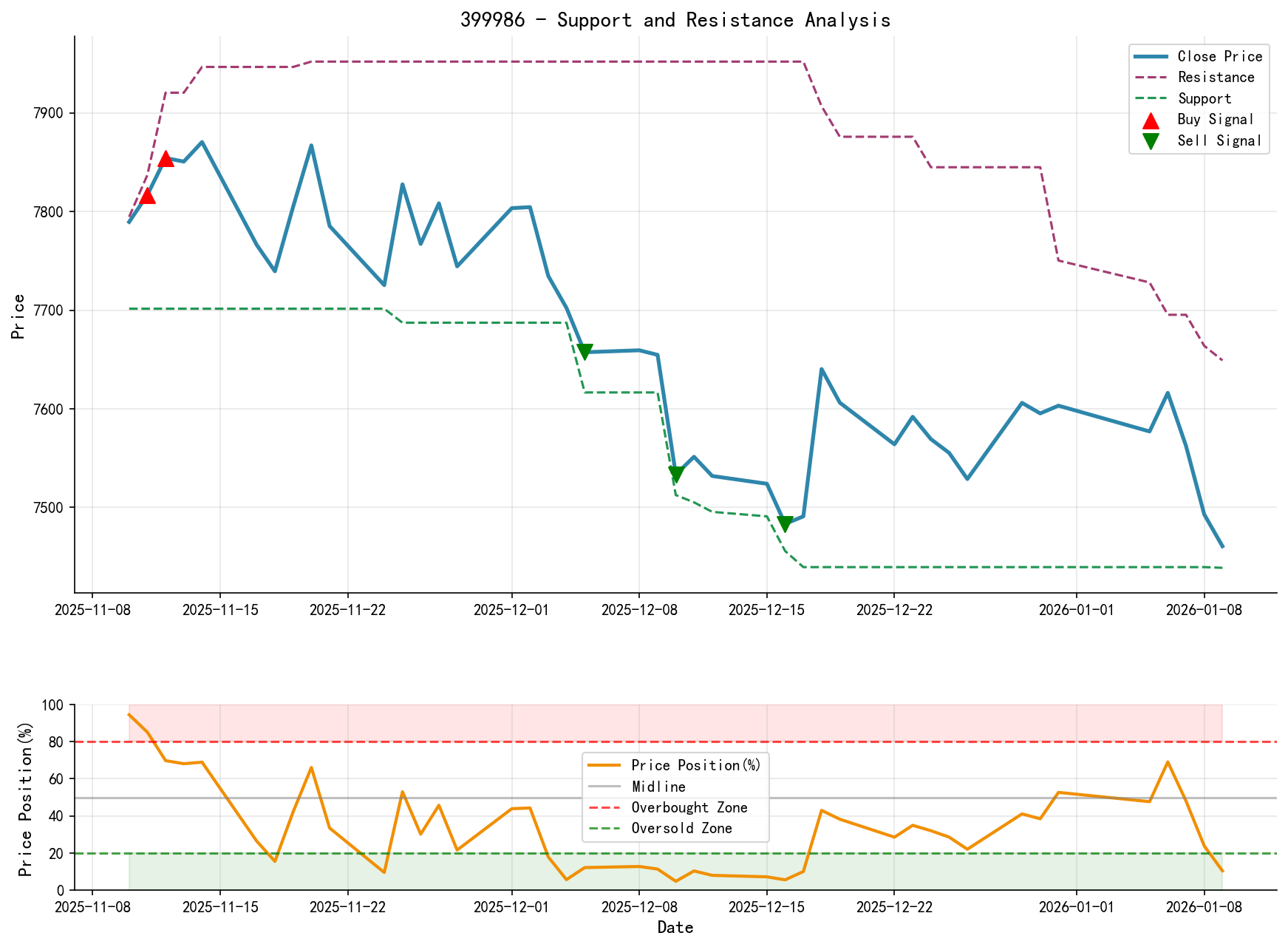1288x947 pixels.
Task: Click the peak of the Close Price line
Action: click(x=202, y=140)
